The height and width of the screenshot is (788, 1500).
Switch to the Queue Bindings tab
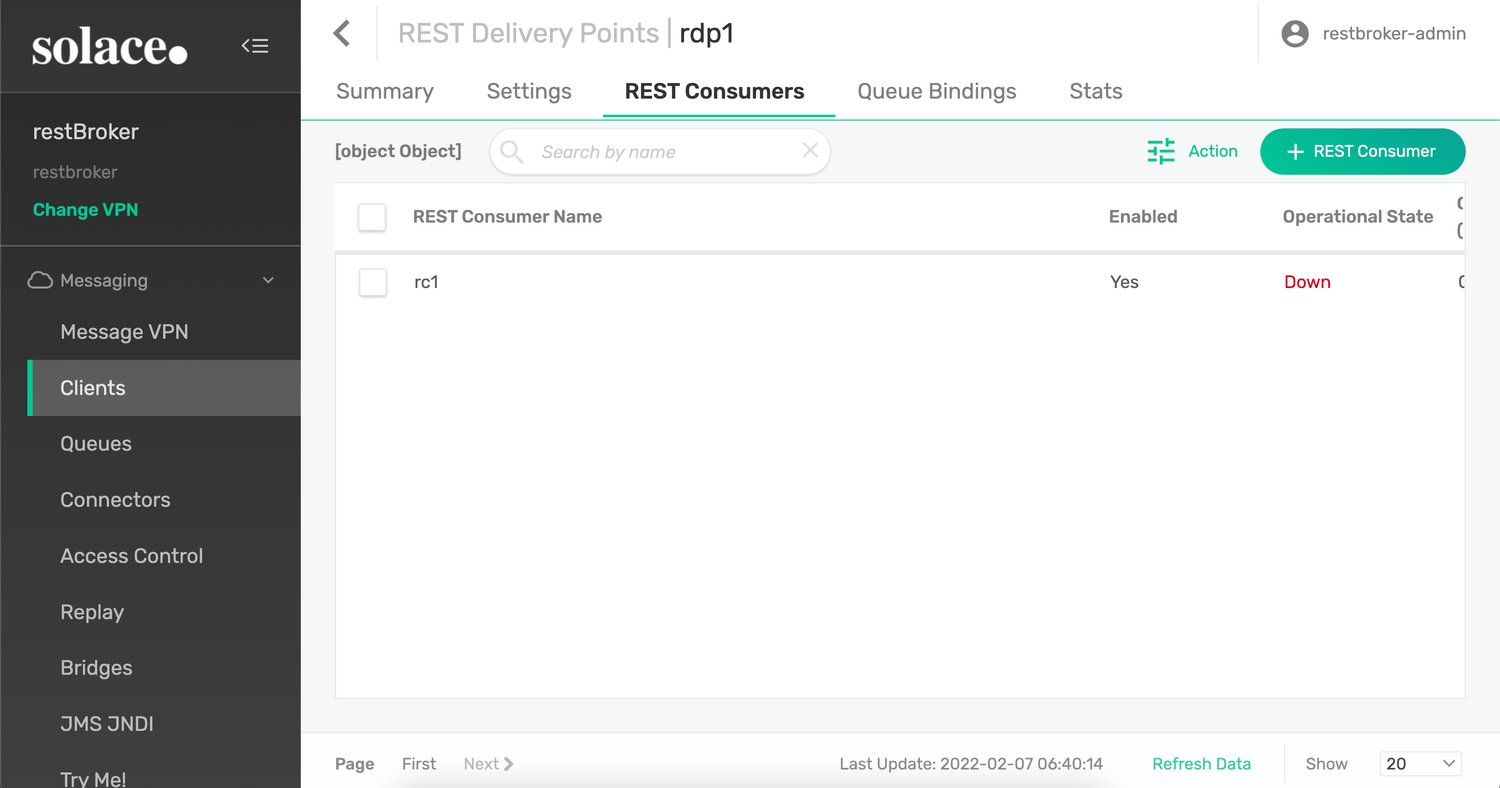(x=936, y=91)
